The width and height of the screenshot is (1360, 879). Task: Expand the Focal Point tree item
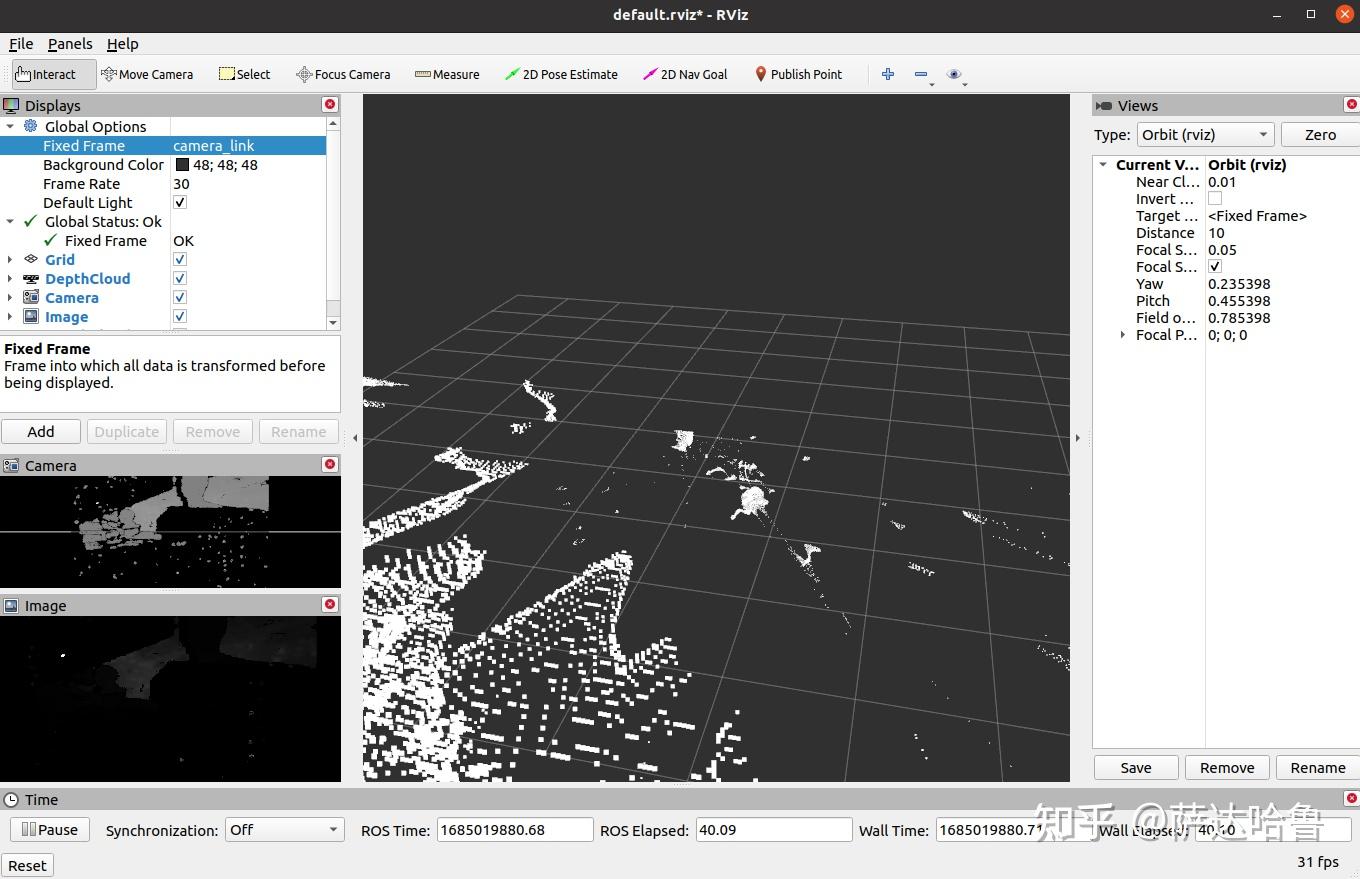(1122, 335)
